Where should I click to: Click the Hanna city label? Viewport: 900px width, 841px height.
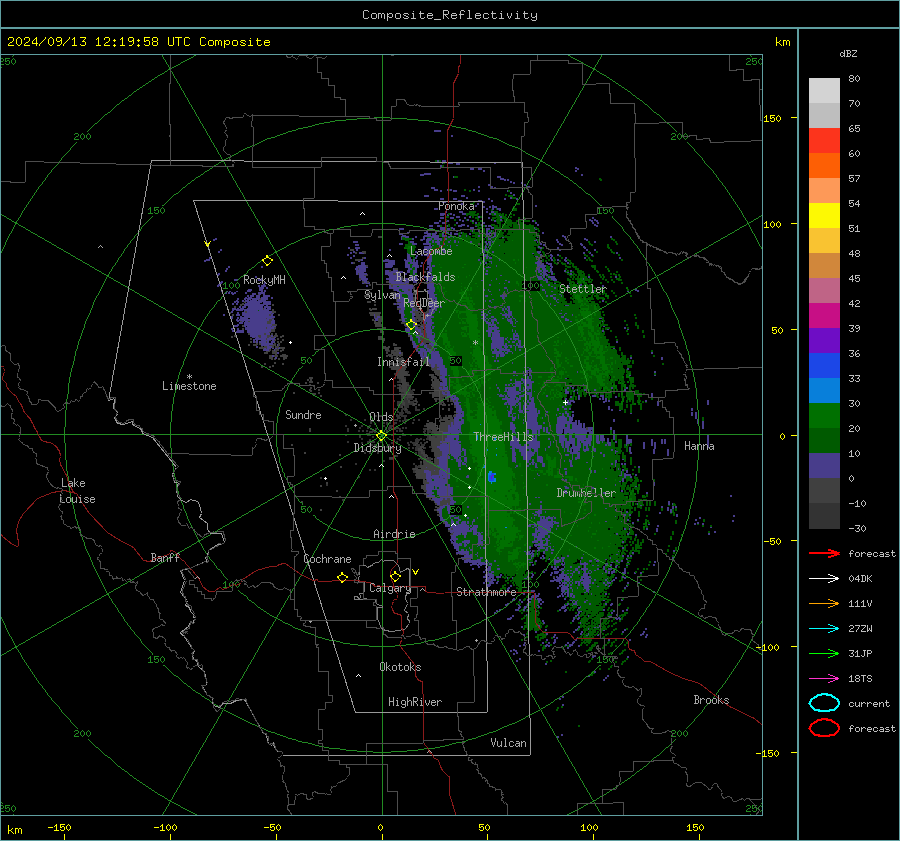coord(699,446)
